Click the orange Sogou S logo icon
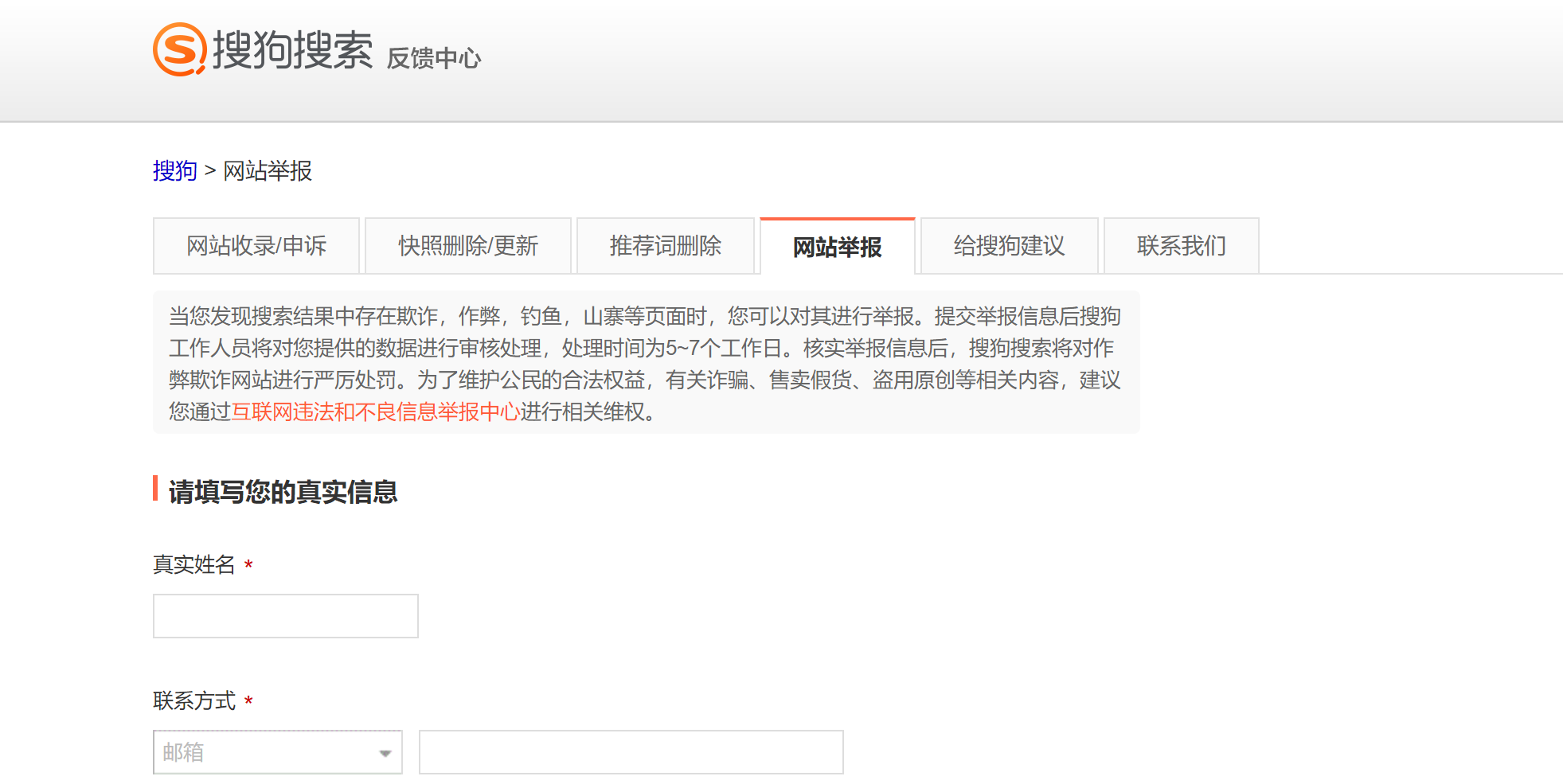Screen dimensions: 1563x784 [x=179, y=49]
